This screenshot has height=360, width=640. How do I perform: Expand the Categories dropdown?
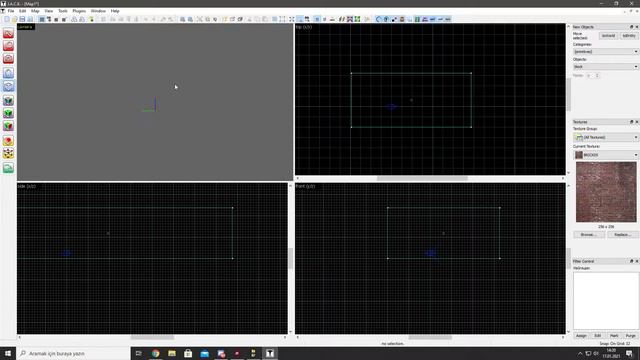click(606, 52)
